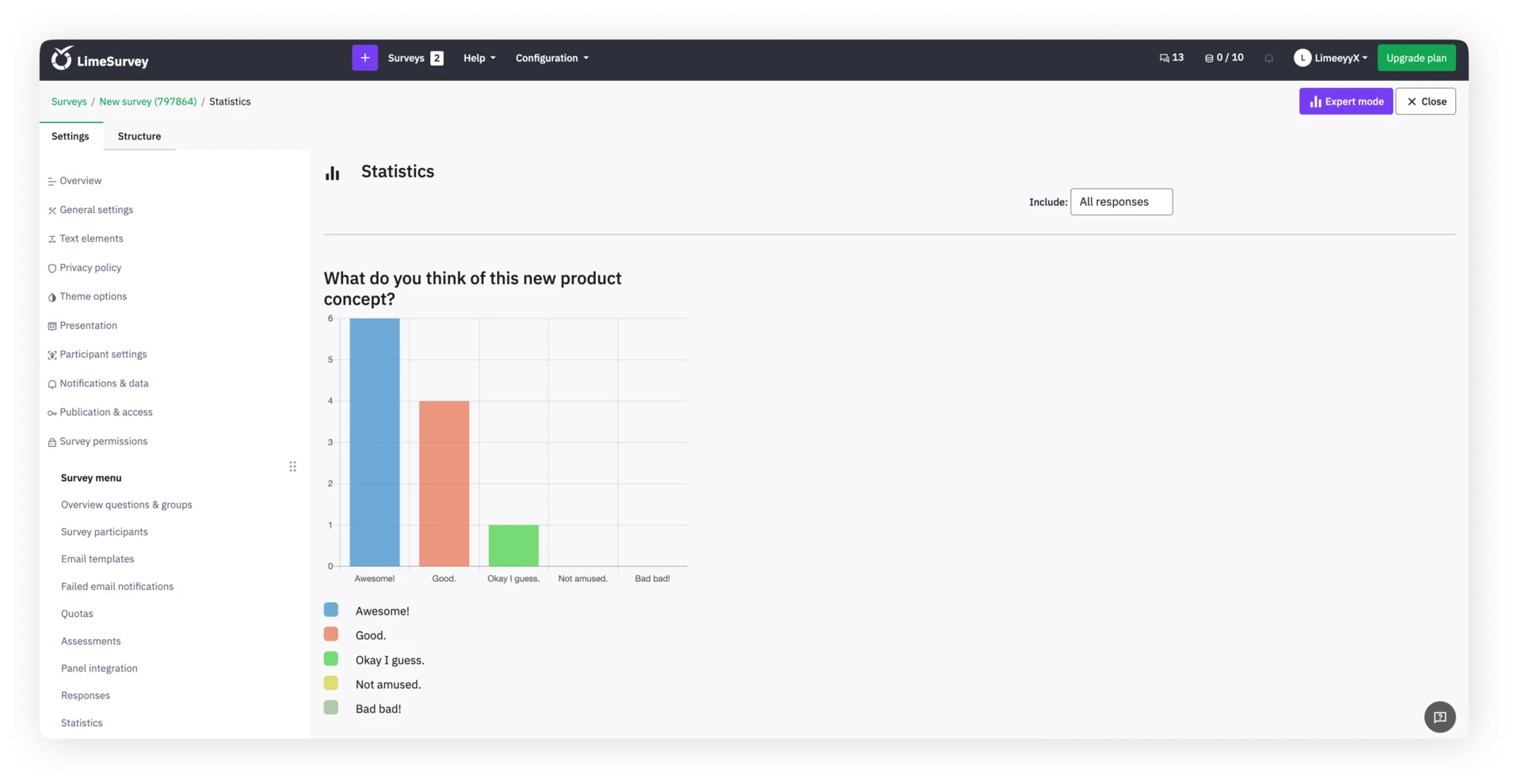
Task: Toggle the Awesome! legend entry
Action: tap(382, 611)
